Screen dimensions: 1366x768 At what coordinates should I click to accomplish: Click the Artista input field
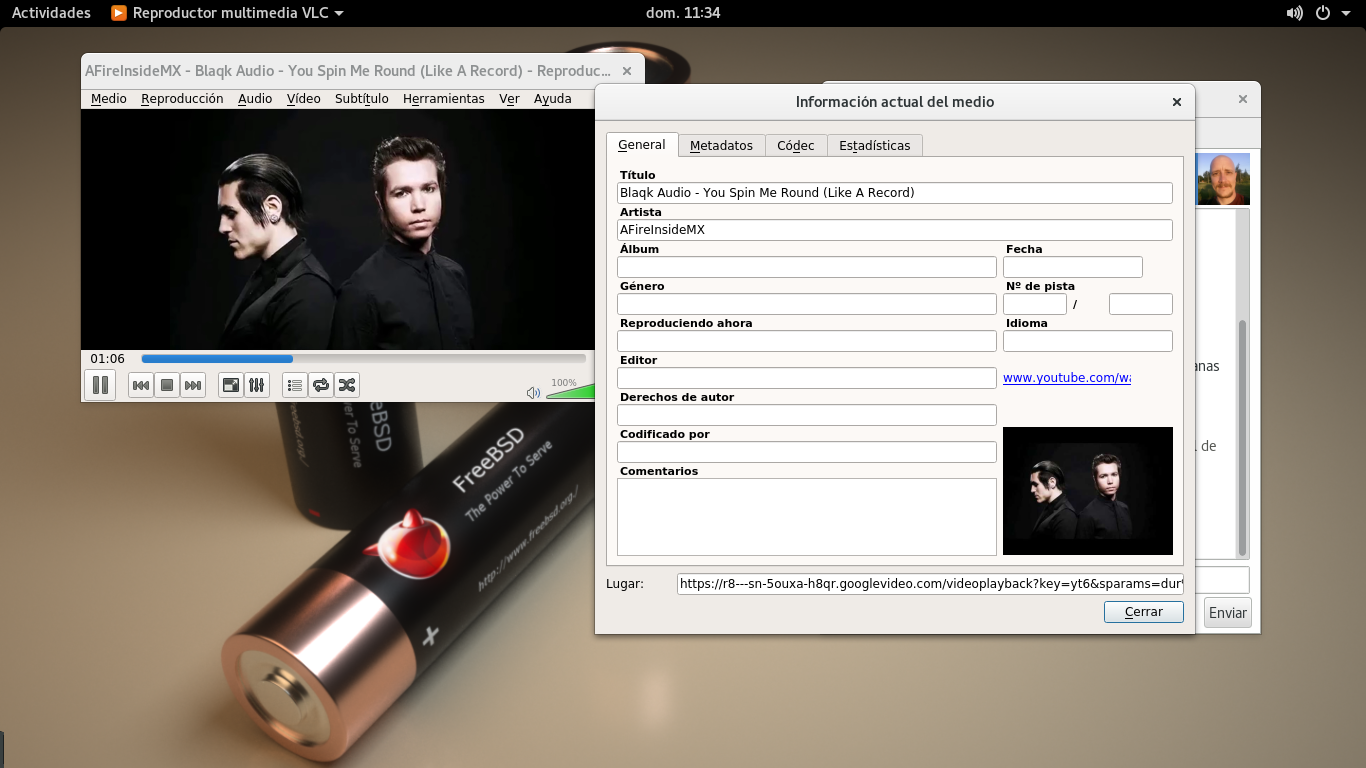pyautogui.click(x=895, y=229)
